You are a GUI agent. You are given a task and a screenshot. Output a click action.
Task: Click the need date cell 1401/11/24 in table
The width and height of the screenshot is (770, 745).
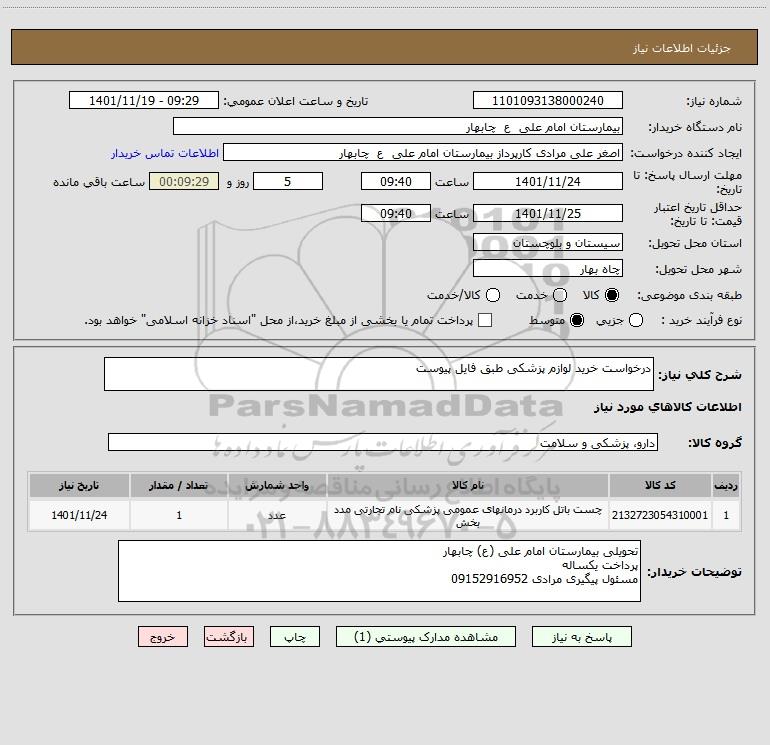click(79, 515)
